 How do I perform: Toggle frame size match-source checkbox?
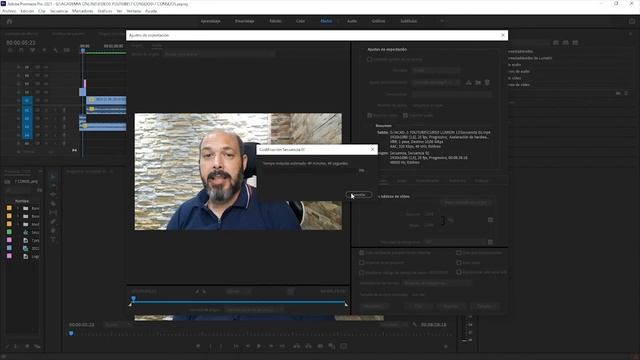490,220
